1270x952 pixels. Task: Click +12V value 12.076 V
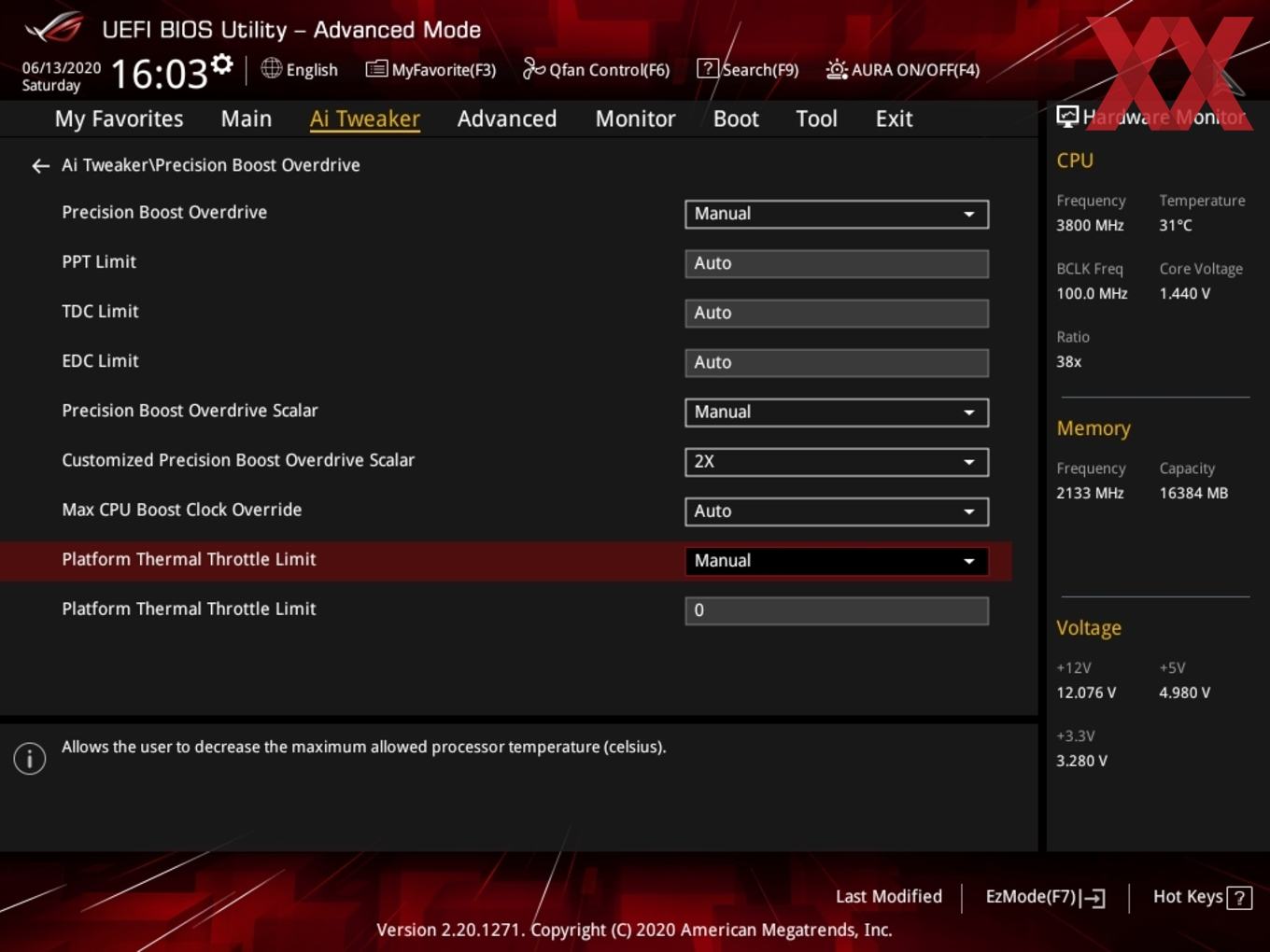coord(1086,693)
